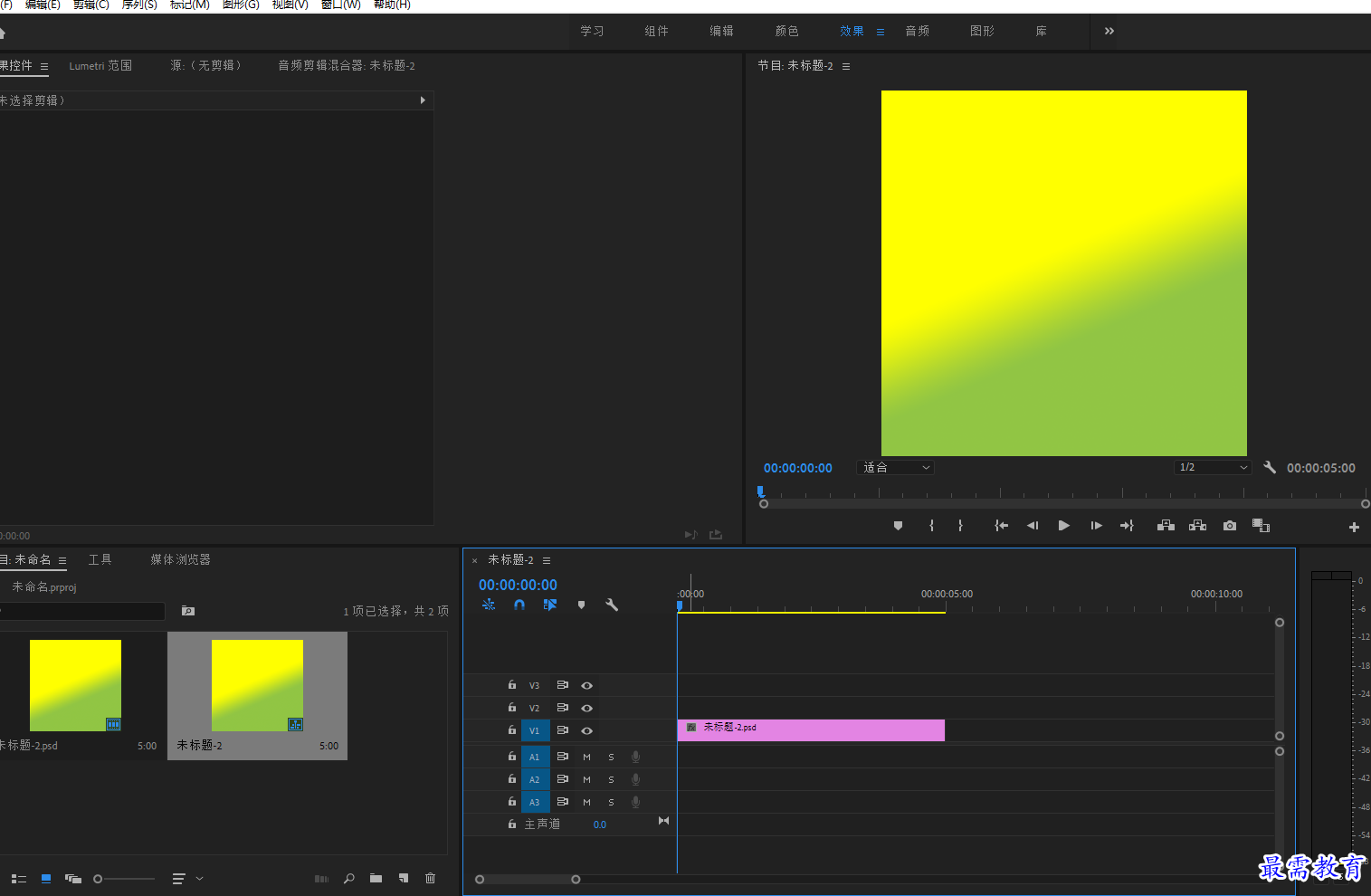Open playback resolution dropdown showing 1/2
The image size is (1371, 896).
[x=1213, y=468]
